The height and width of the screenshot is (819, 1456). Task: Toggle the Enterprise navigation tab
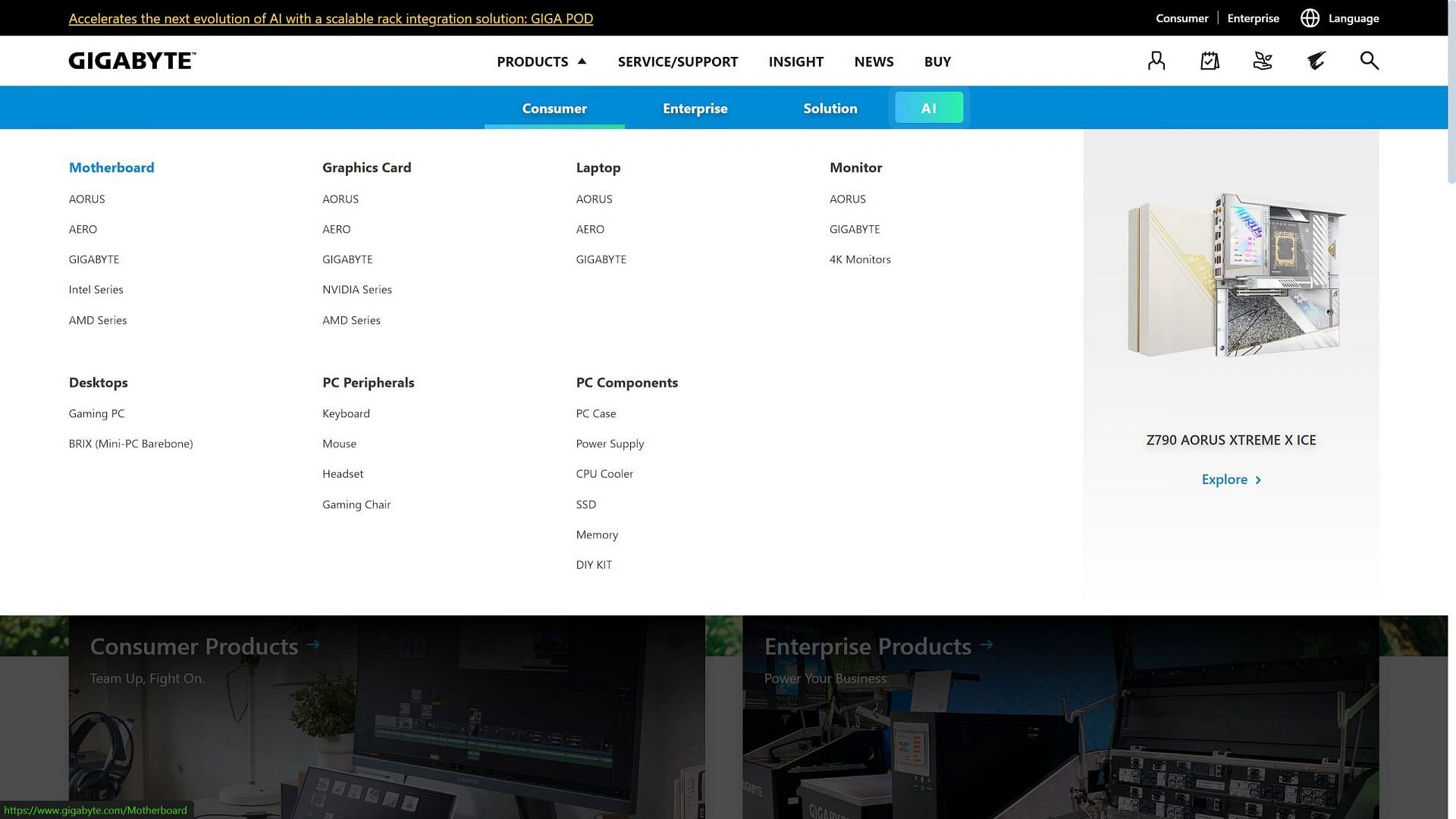(x=694, y=107)
